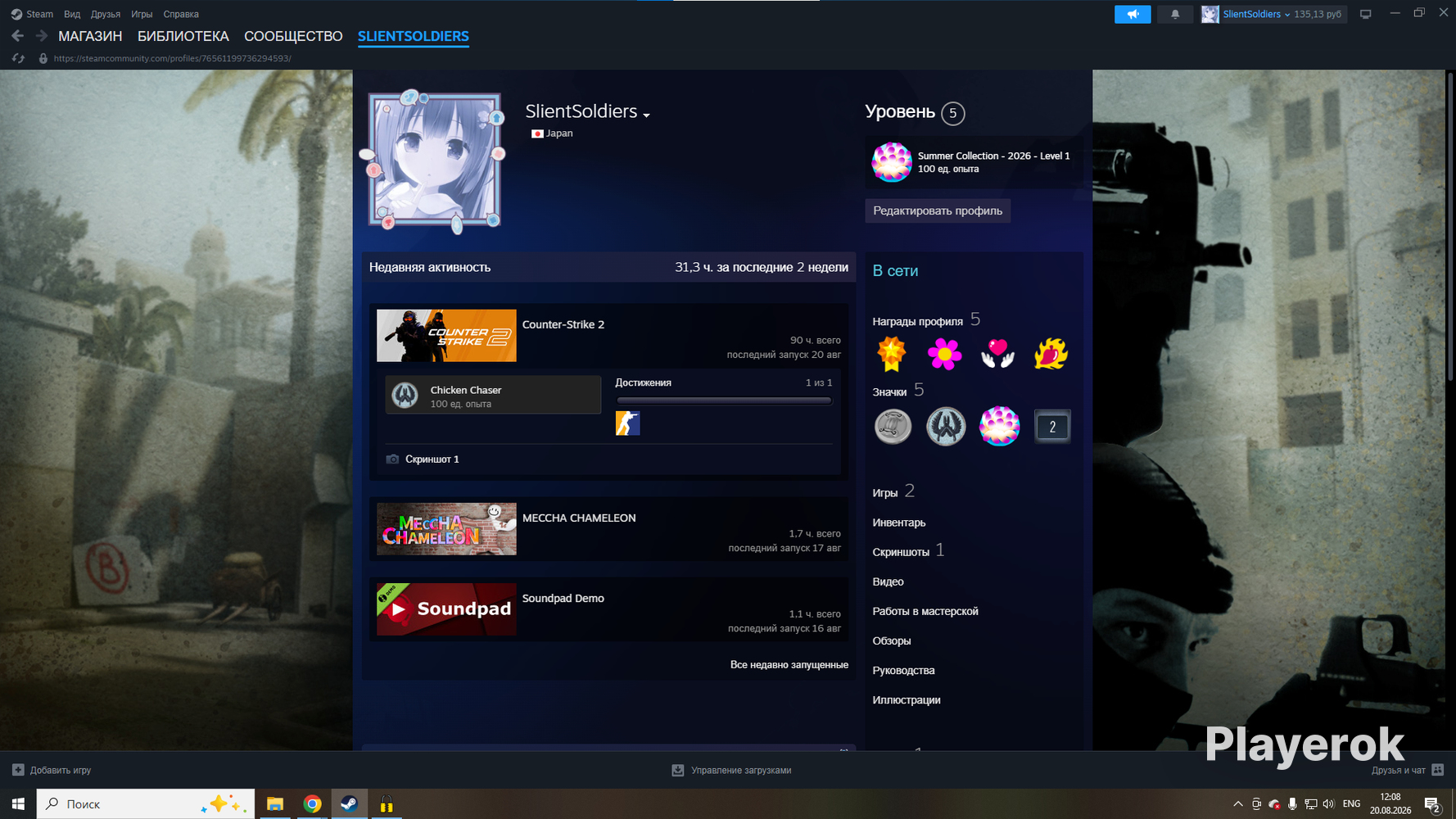This screenshot has width=1456, height=819.
Task: Open the badge showing number 2
Action: [1052, 427]
